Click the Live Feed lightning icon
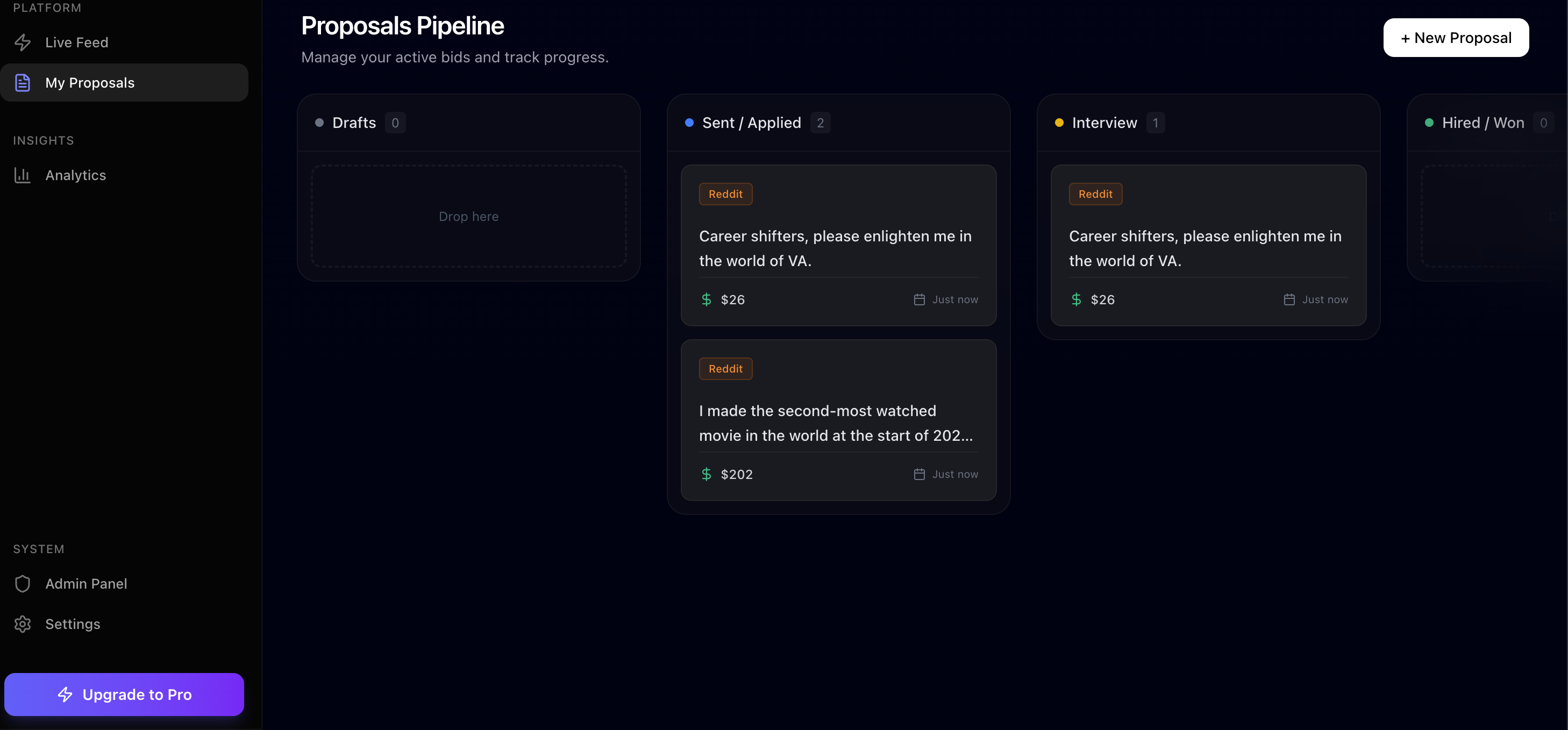Screen dimensions: 1568x730 [23, 42]
